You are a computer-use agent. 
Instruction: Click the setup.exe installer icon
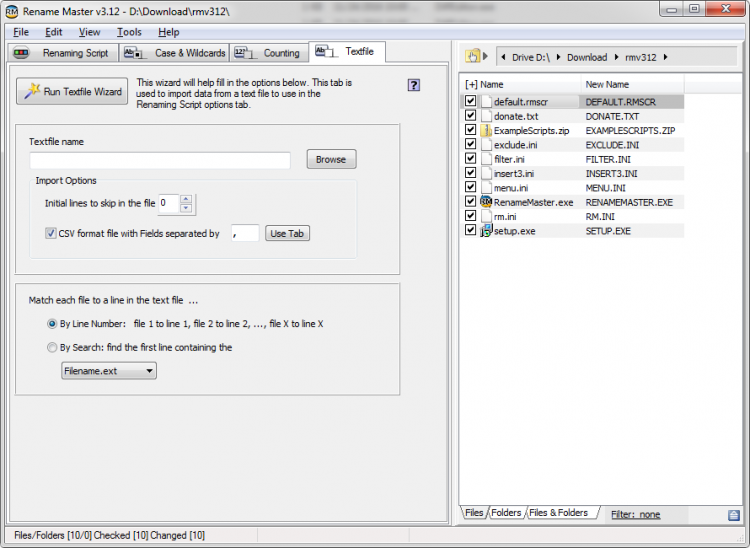tap(486, 230)
